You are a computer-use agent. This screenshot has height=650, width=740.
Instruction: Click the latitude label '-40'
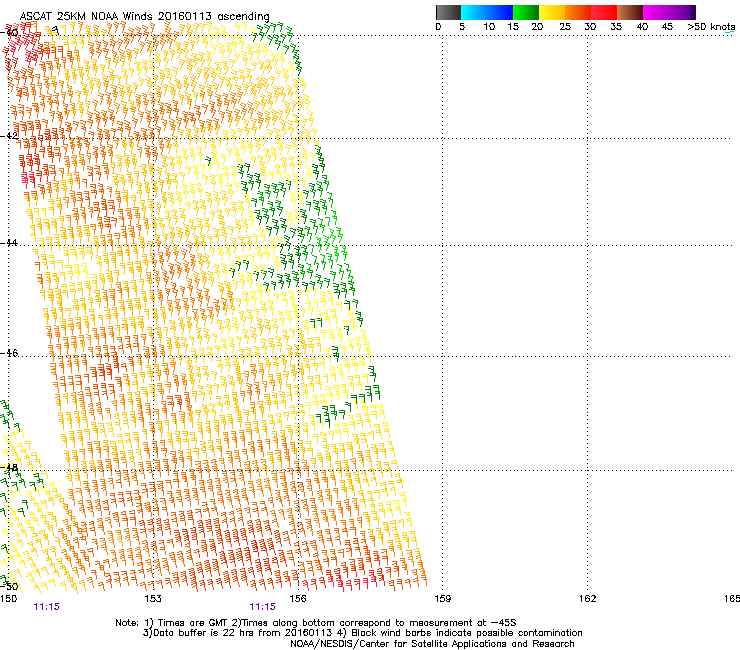(9, 33)
